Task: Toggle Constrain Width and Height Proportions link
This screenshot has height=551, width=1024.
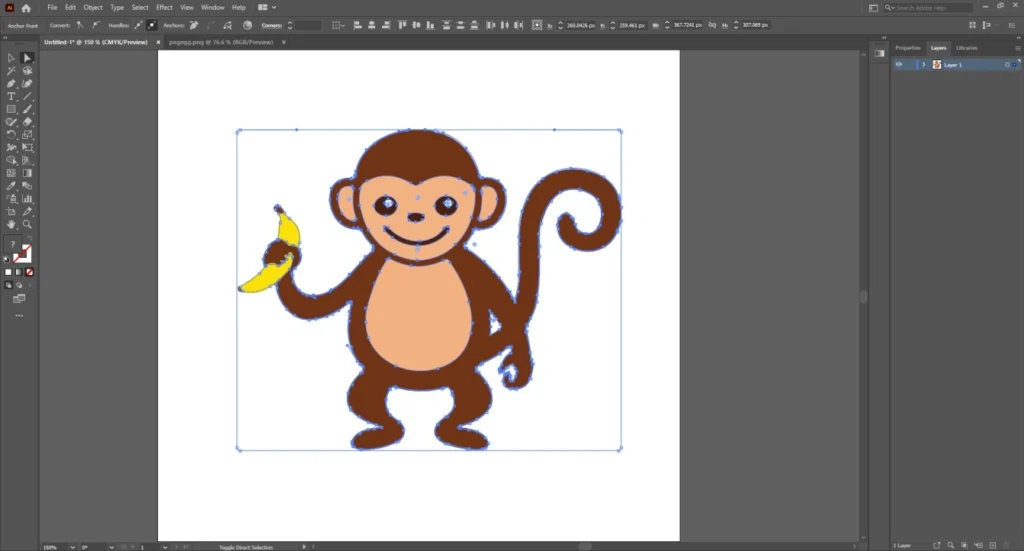Action: coord(712,25)
